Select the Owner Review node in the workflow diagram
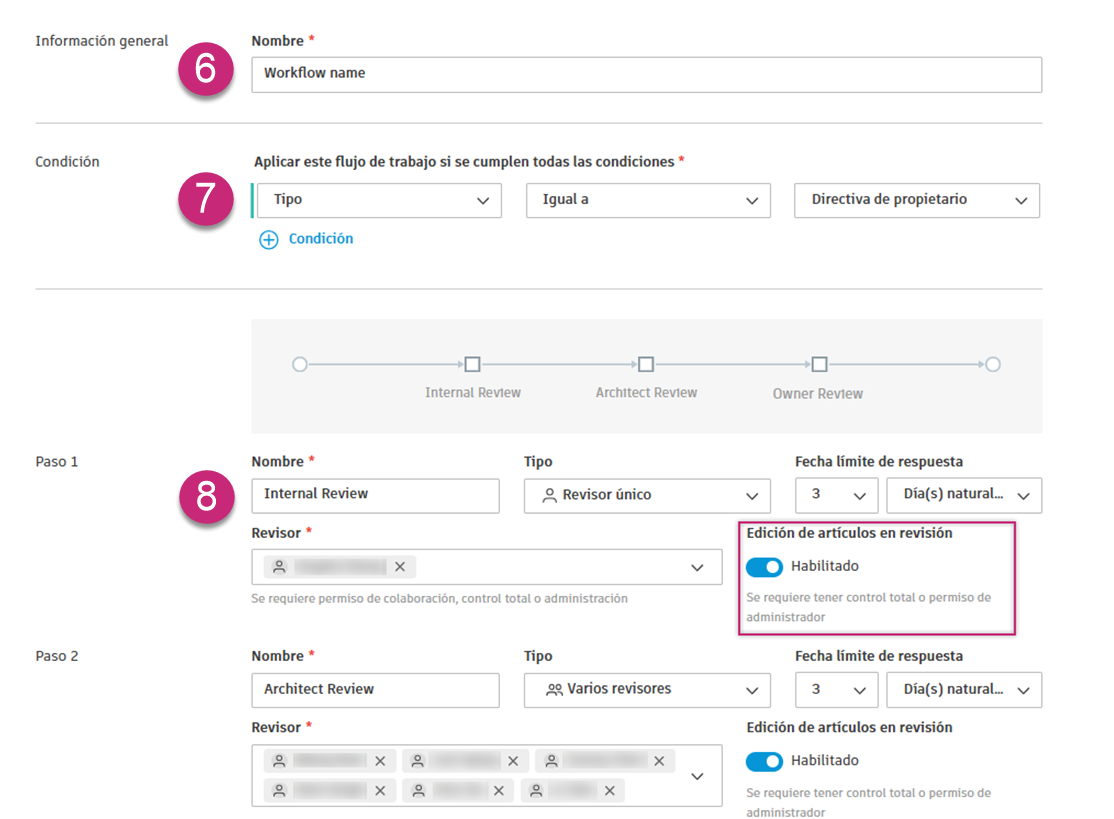The height and width of the screenshot is (819, 1114). pyautogui.click(x=818, y=365)
